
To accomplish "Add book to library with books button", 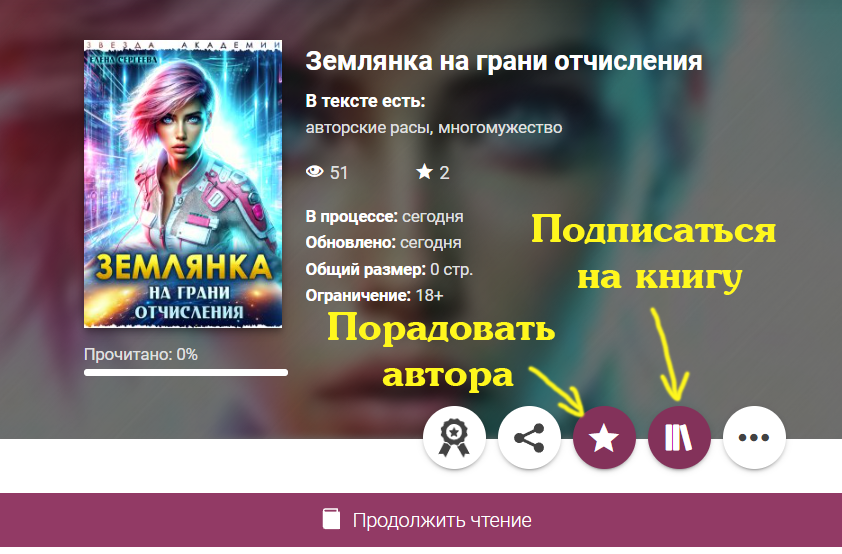I will click(679, 438).
